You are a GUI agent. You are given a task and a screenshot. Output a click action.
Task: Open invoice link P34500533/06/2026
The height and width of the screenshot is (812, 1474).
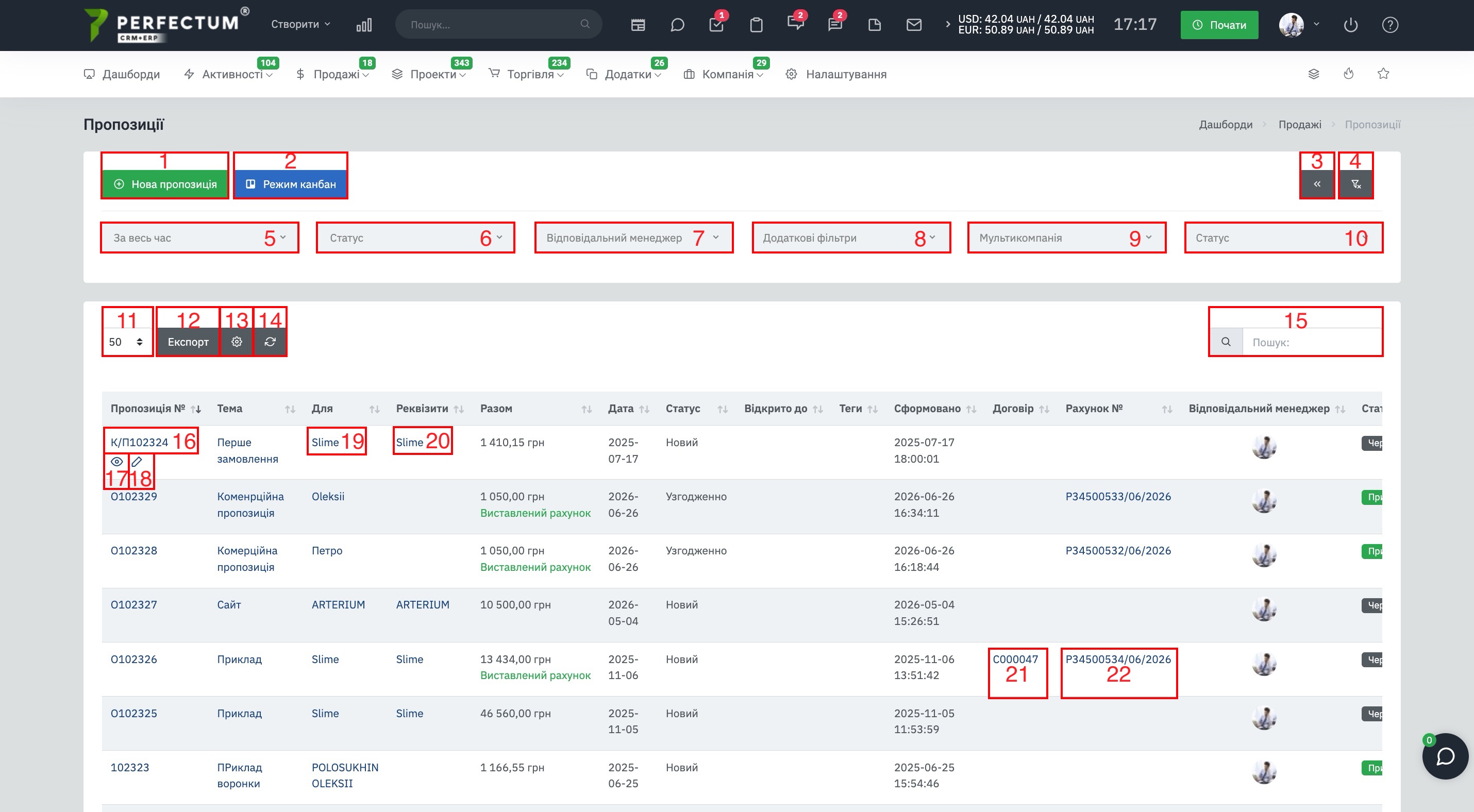[x=1118, y=496]
